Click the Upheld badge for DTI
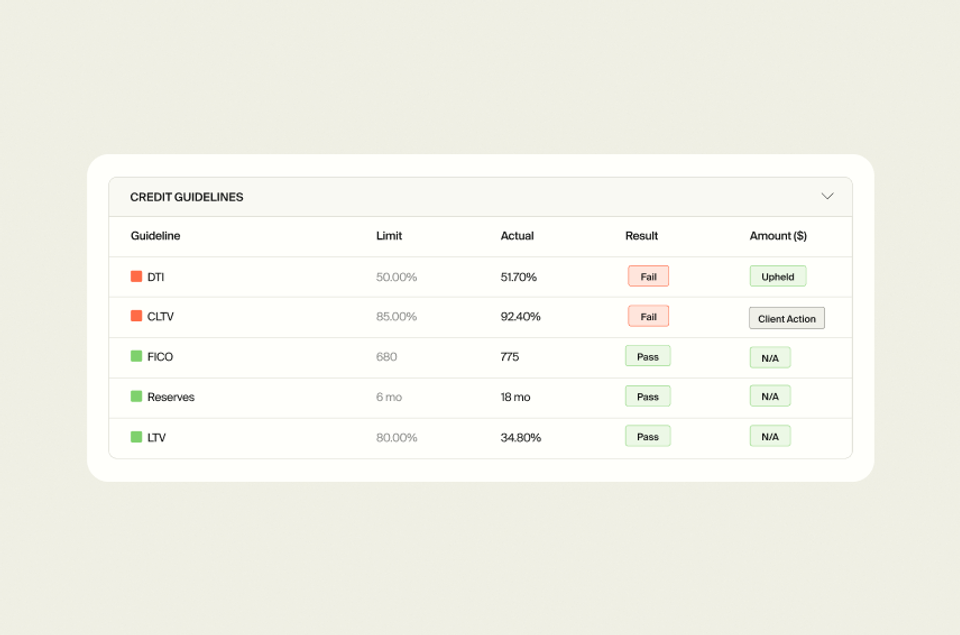 point(778,276)
